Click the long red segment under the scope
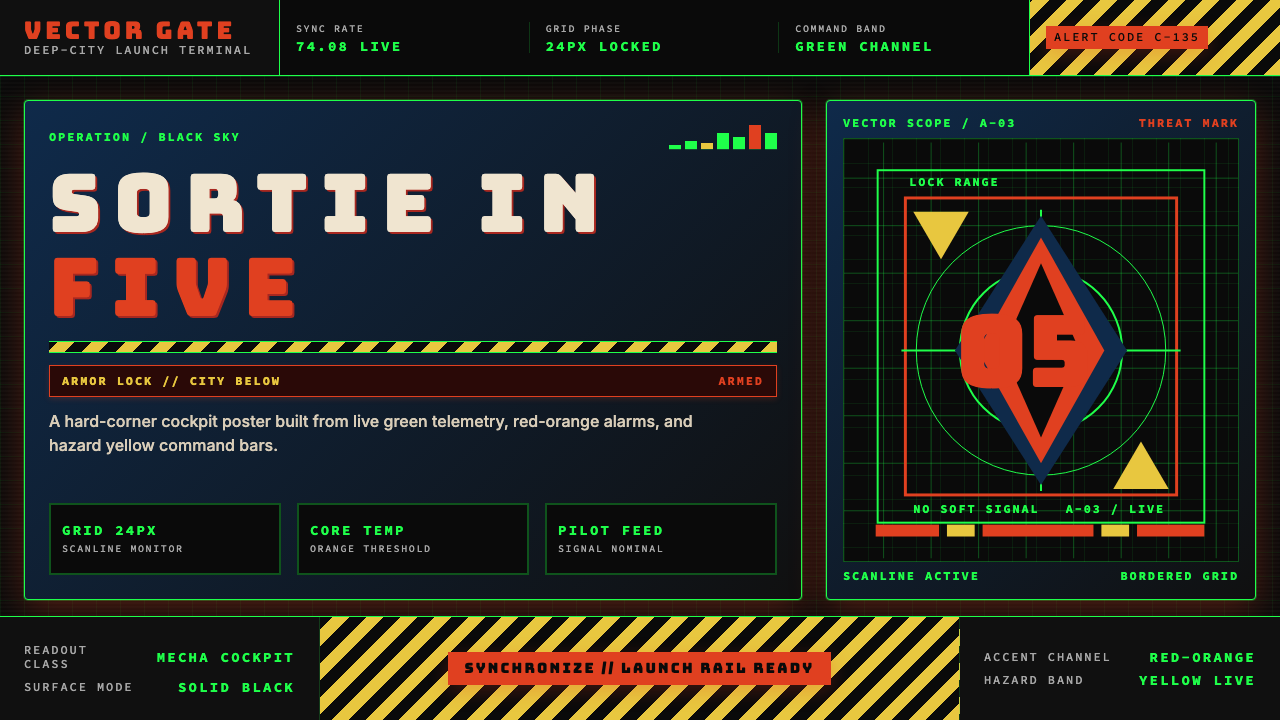Image resolution: width=1280 pixels, height=720 pixels. 1038,531
